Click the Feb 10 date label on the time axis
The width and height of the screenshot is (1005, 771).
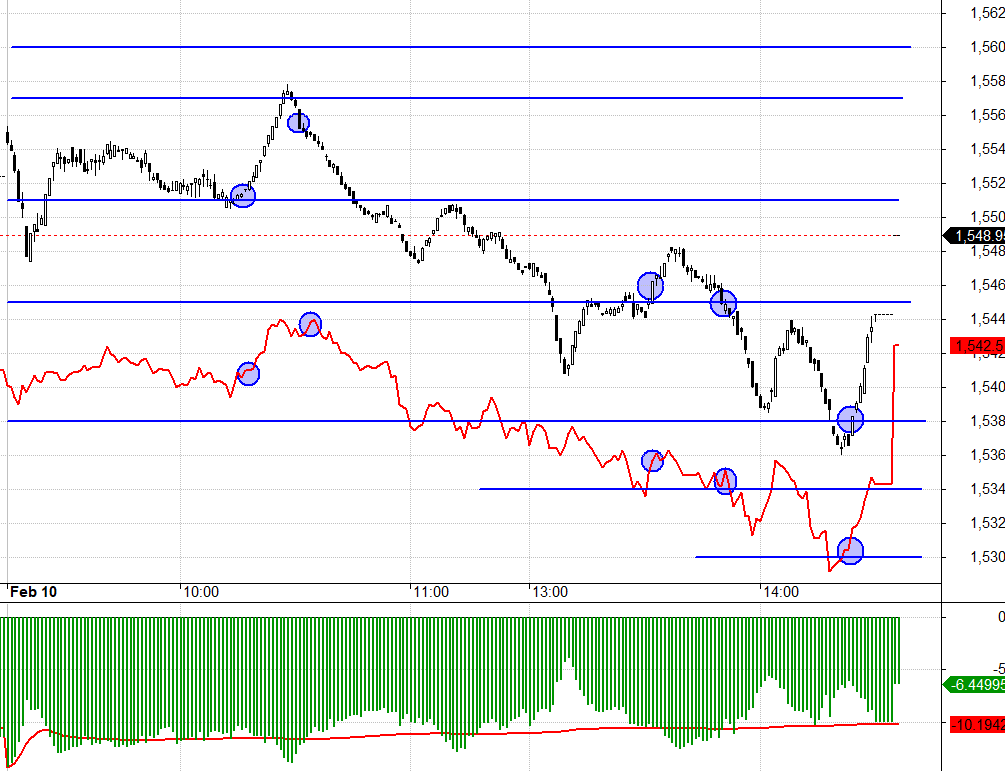tap(34, 592)
